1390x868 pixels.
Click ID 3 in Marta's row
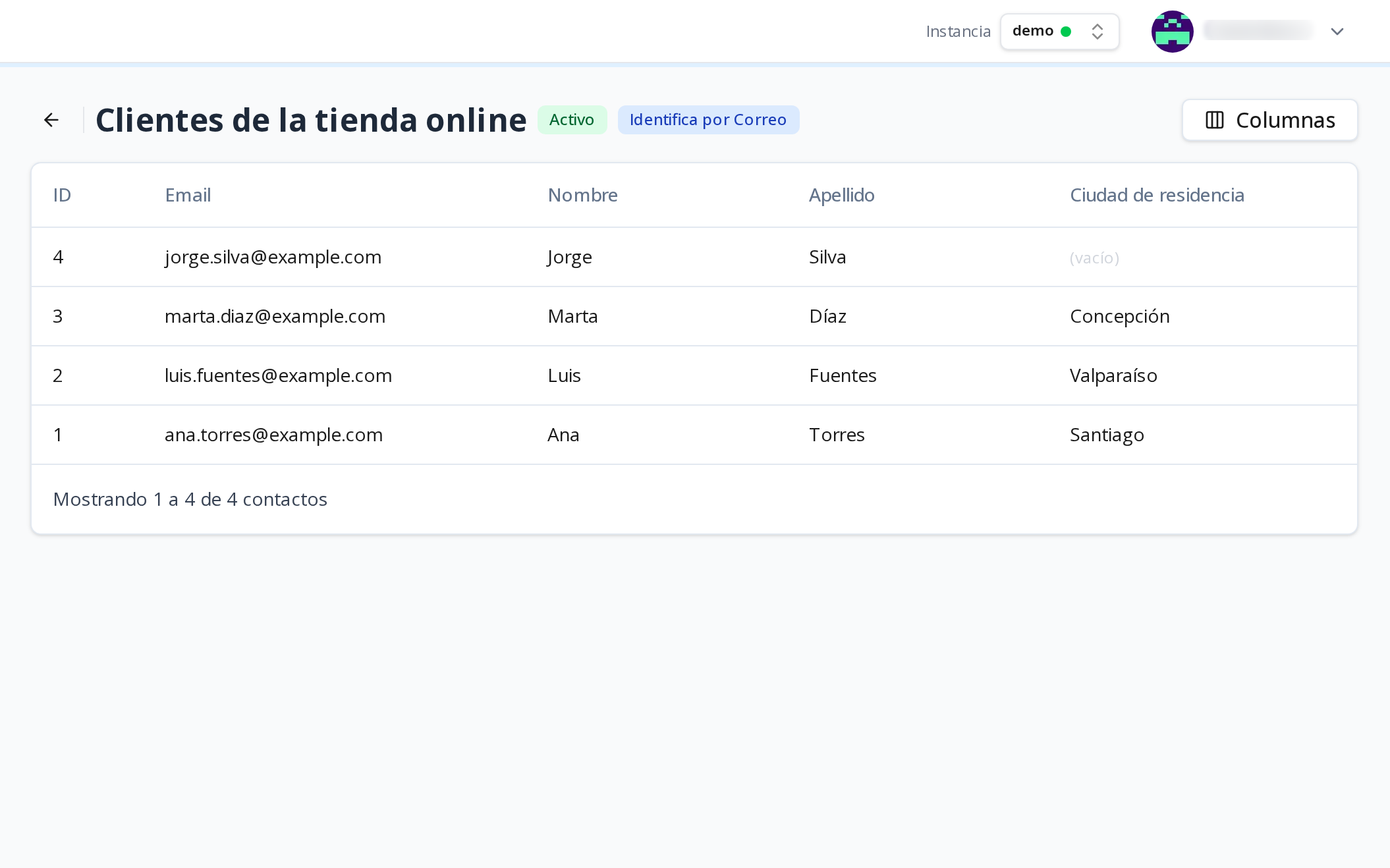[x=58, y=316]
